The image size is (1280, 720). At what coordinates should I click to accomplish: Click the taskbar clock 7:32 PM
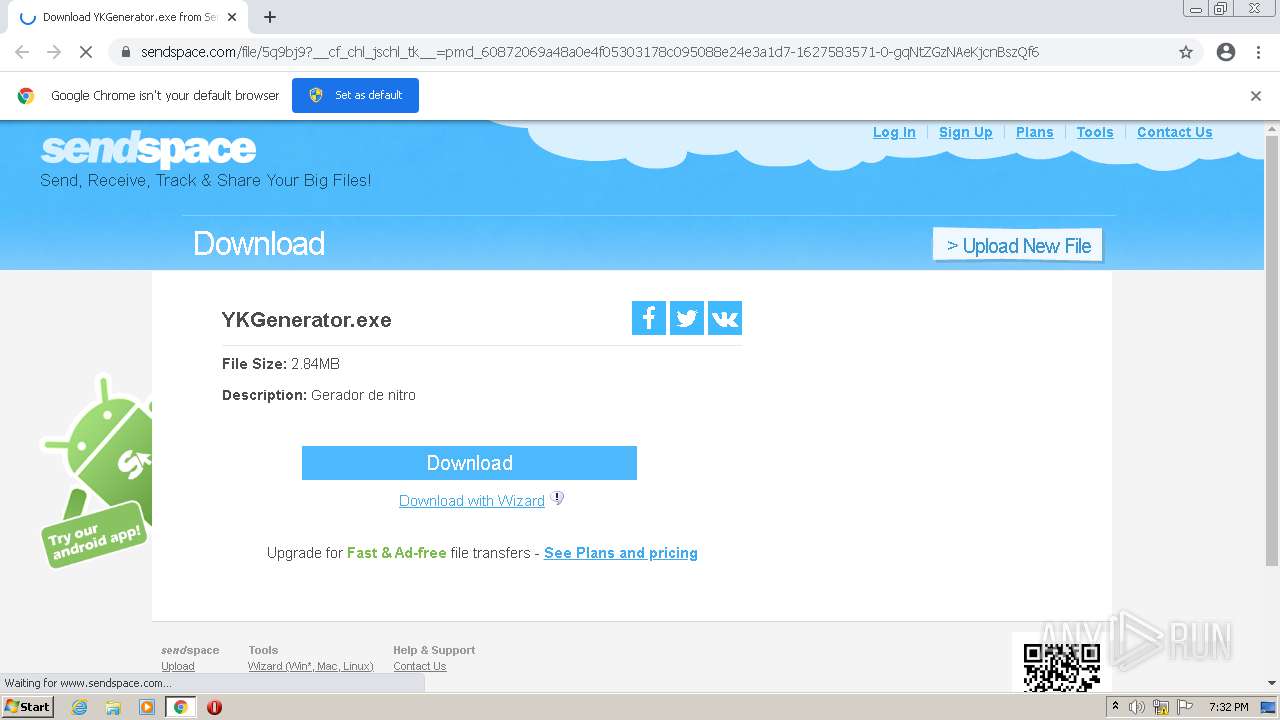[1229, 707]
